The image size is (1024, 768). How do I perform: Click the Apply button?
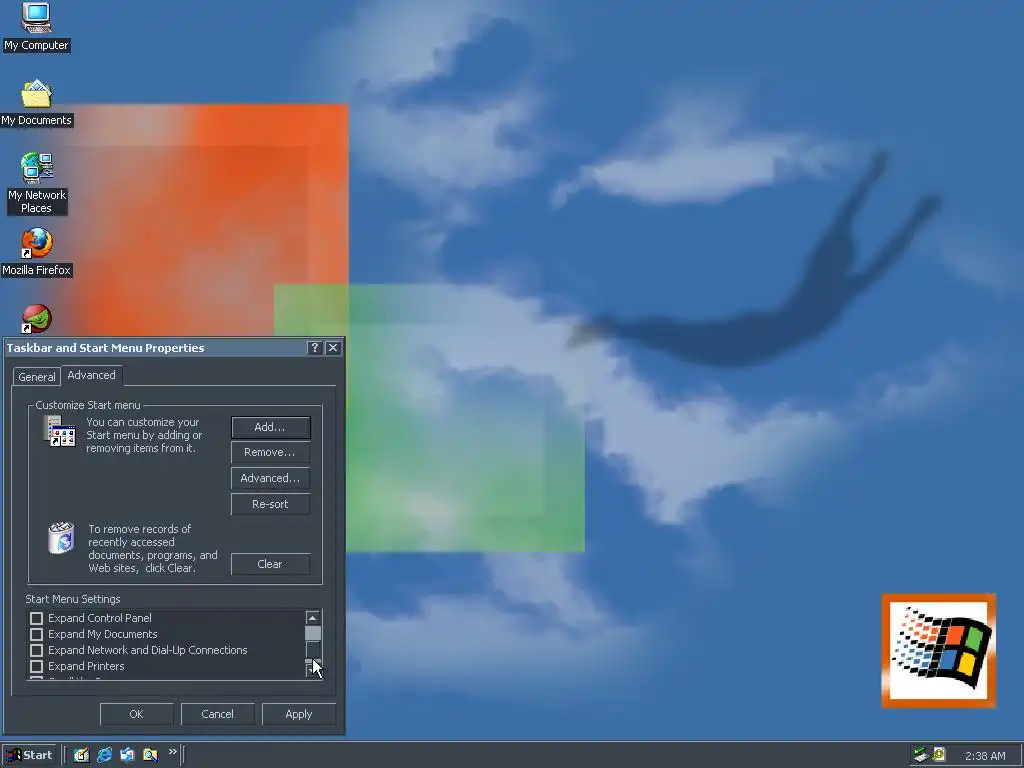click(x=298, y=714)
